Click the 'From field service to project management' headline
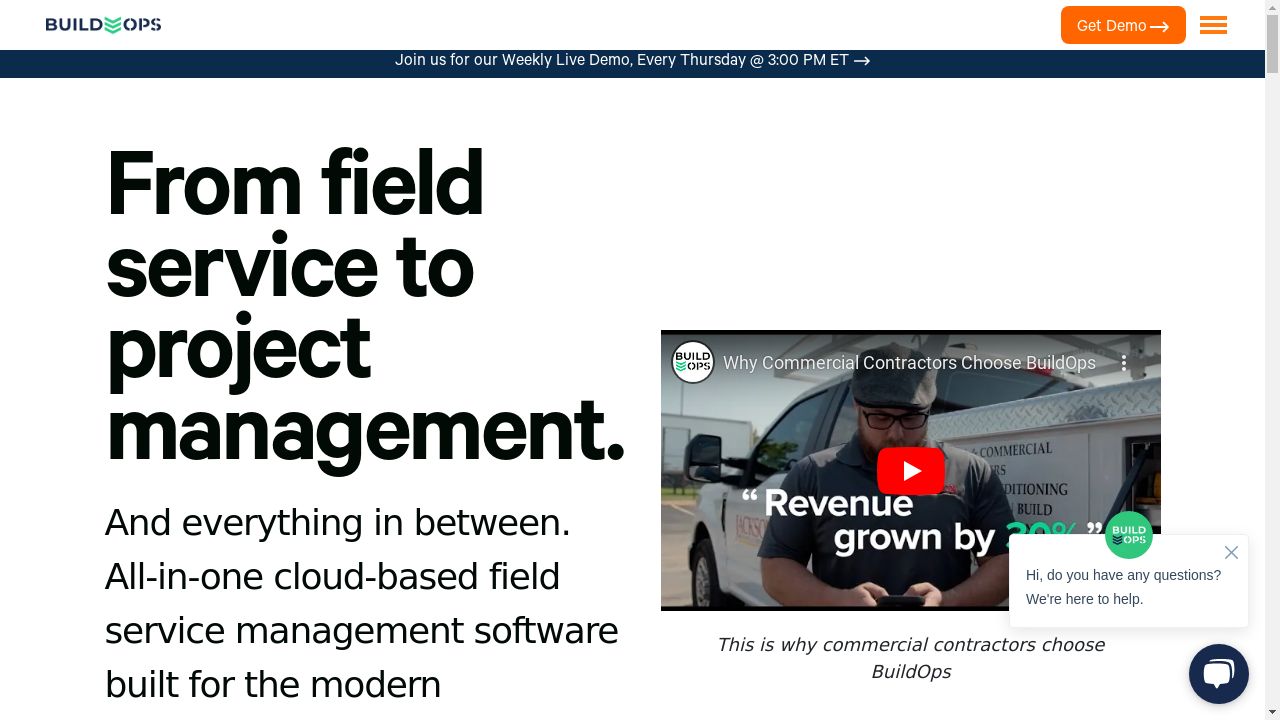Screen dimensions: 1280x720 365,306
